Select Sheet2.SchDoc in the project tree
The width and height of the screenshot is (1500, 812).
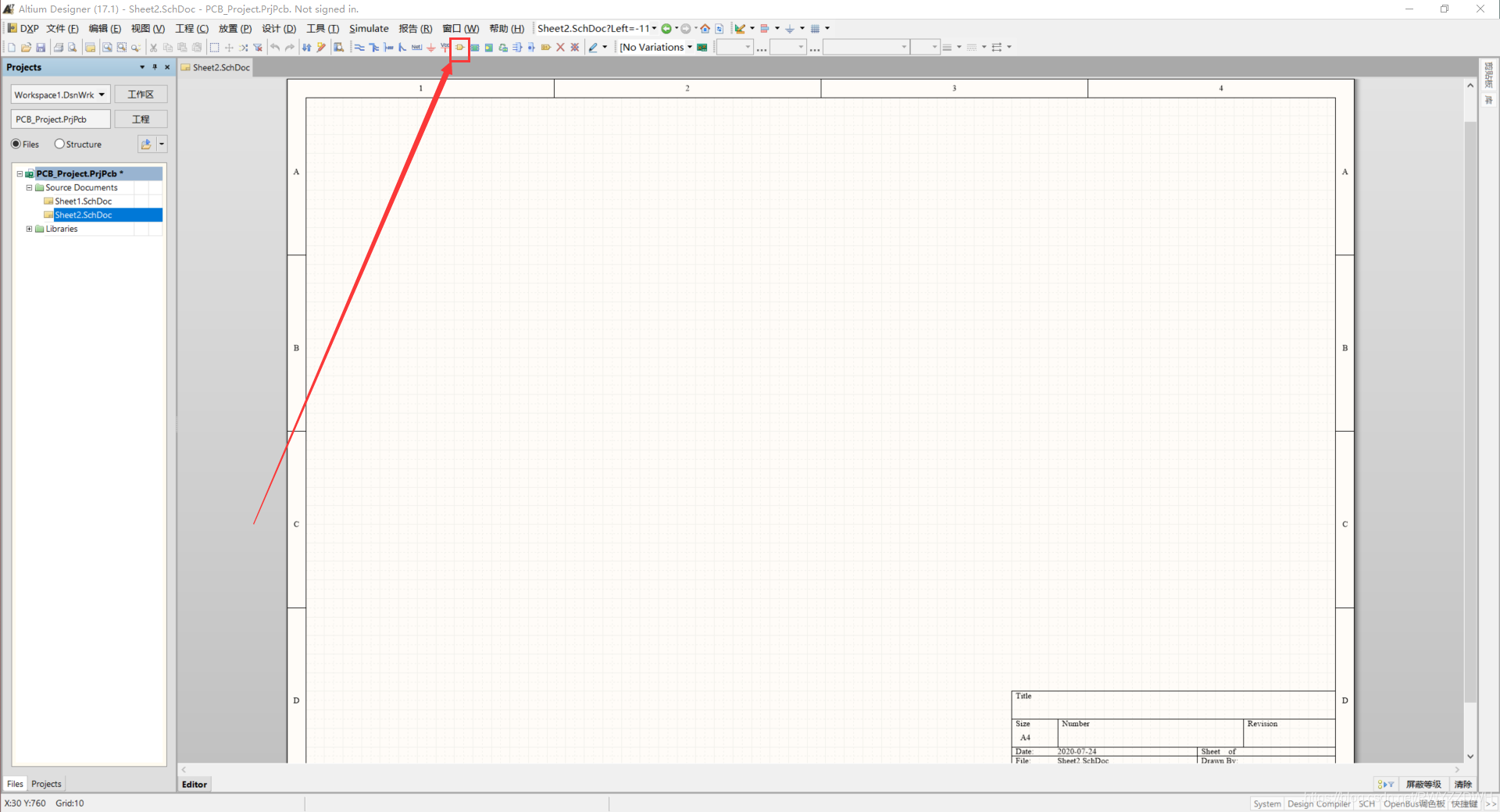pos(84,215)
